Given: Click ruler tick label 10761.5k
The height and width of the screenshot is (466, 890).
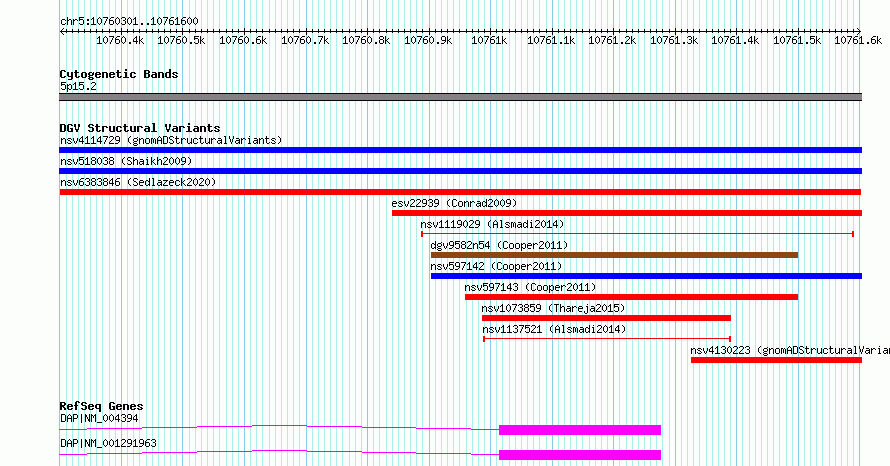Looking at the screenshot, I should [x=797, y=41].
